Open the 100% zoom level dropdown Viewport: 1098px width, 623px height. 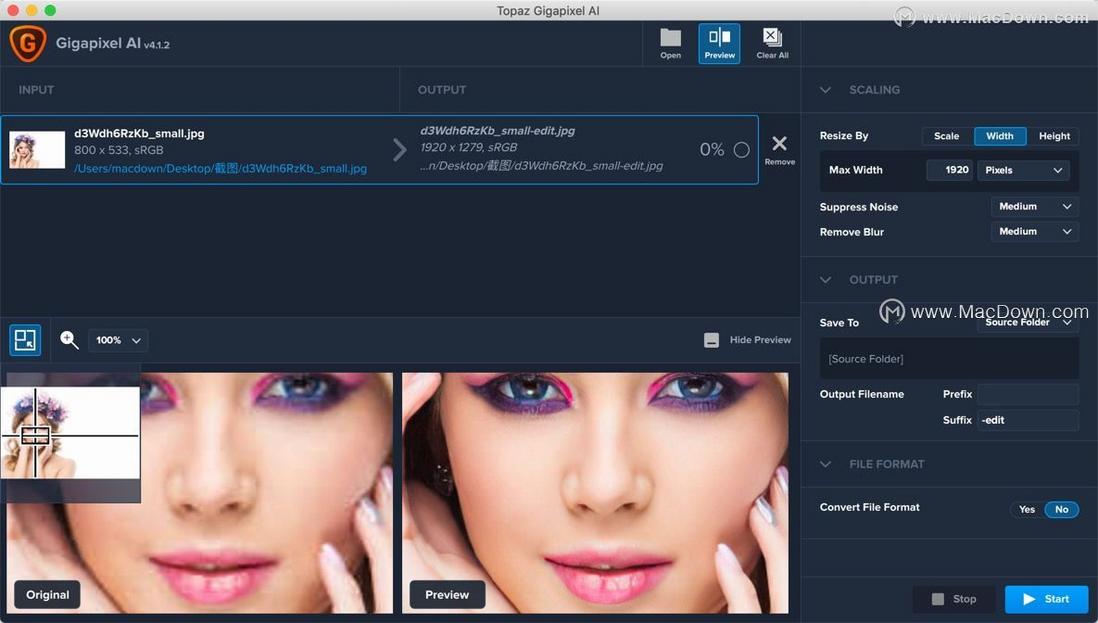click(118, 340)
